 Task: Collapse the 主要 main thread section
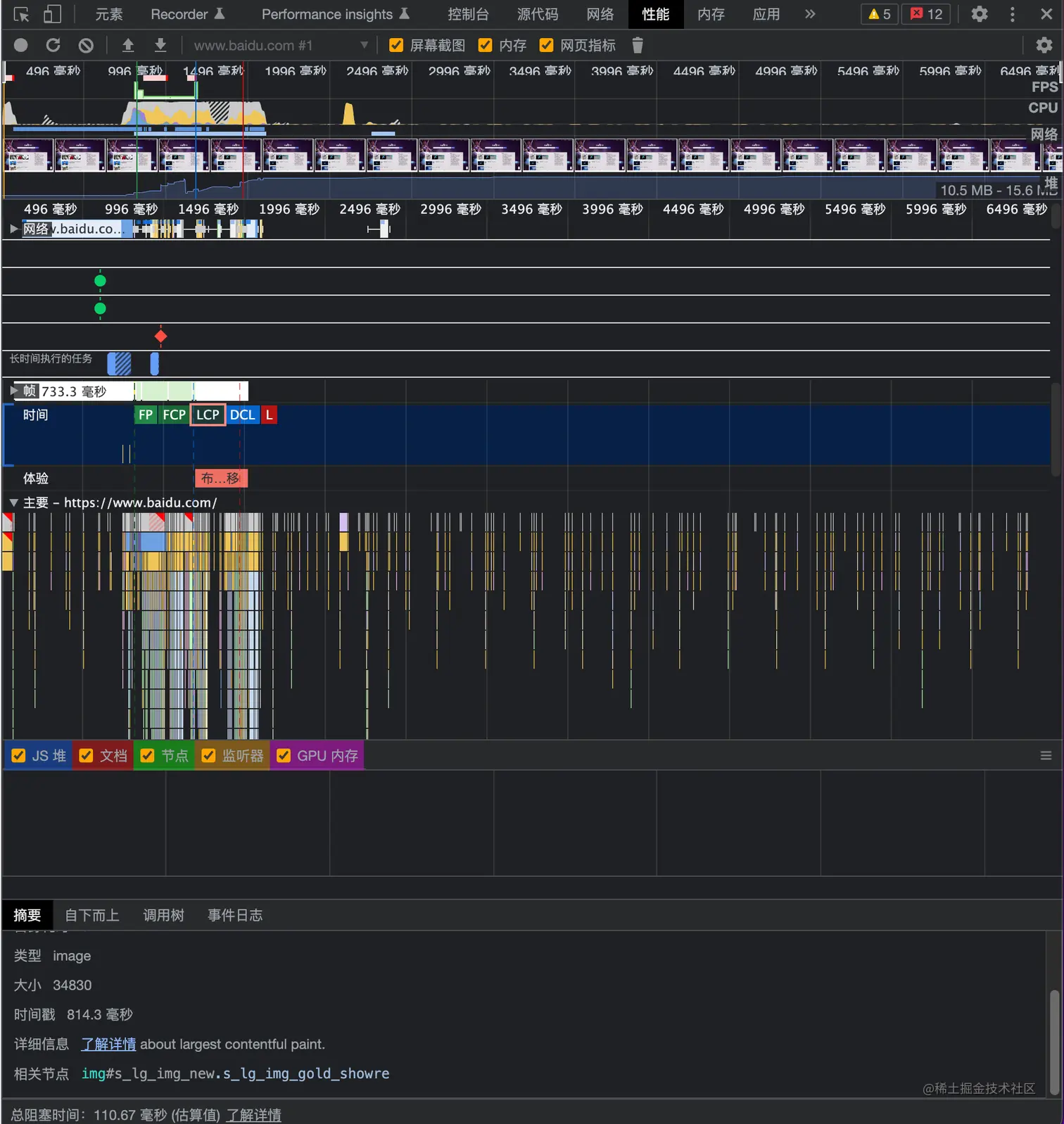[13, 503]
